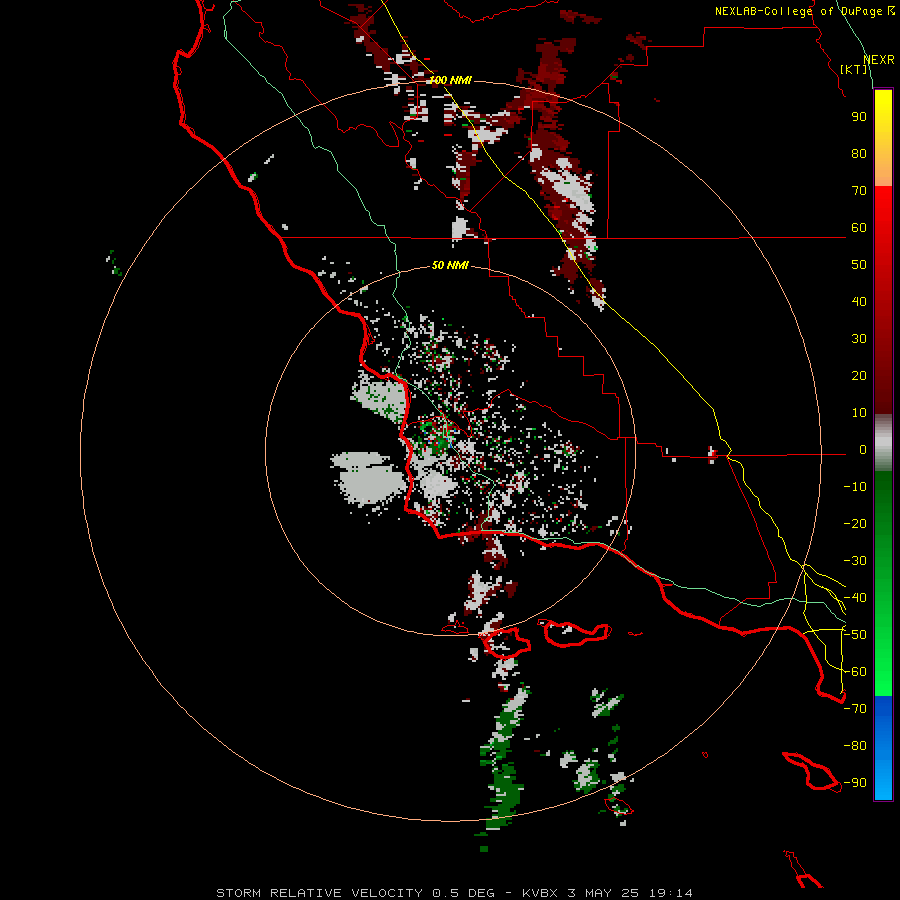
Task: Click the 'STORM RELATIVE VELOCITY 0.5 DEG' title text
Action: (355, 893)
